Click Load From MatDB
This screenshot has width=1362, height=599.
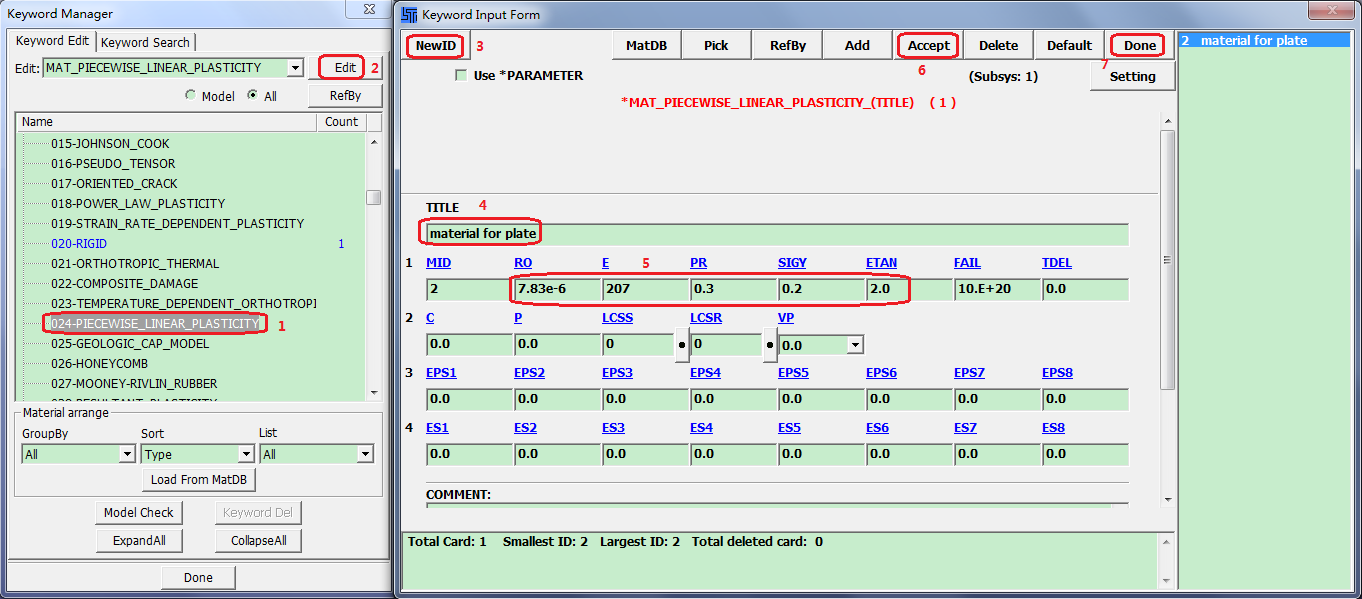point(199,480)
